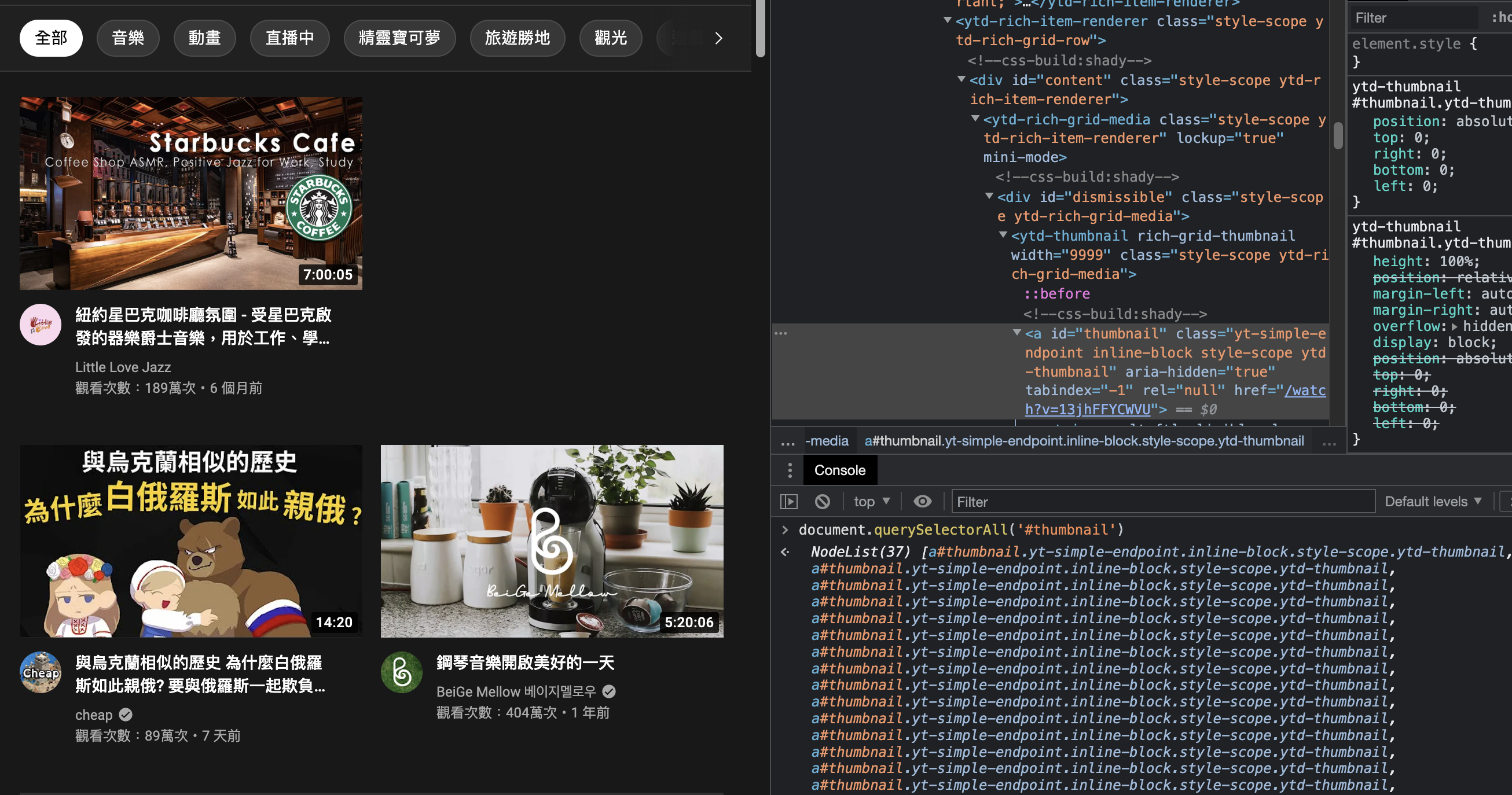Open the Starbucks Cafe video thumbnail
Viewport: 1512px width, 795px height.
coord(191,194)
